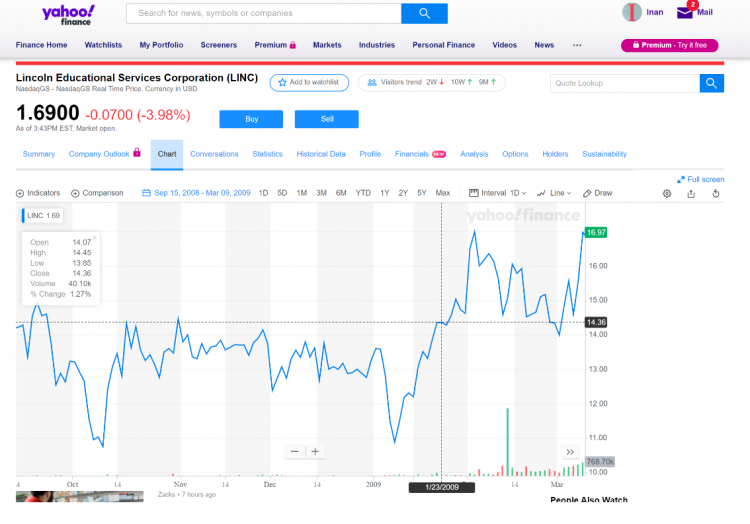The image size is (750, 524).
Task: Close the OHLC price tooltip
Action: [x=95, y=239]
